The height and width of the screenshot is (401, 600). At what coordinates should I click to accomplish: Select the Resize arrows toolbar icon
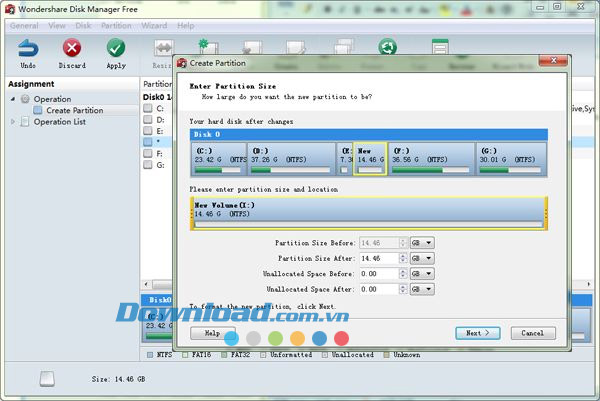click(164, 48)
